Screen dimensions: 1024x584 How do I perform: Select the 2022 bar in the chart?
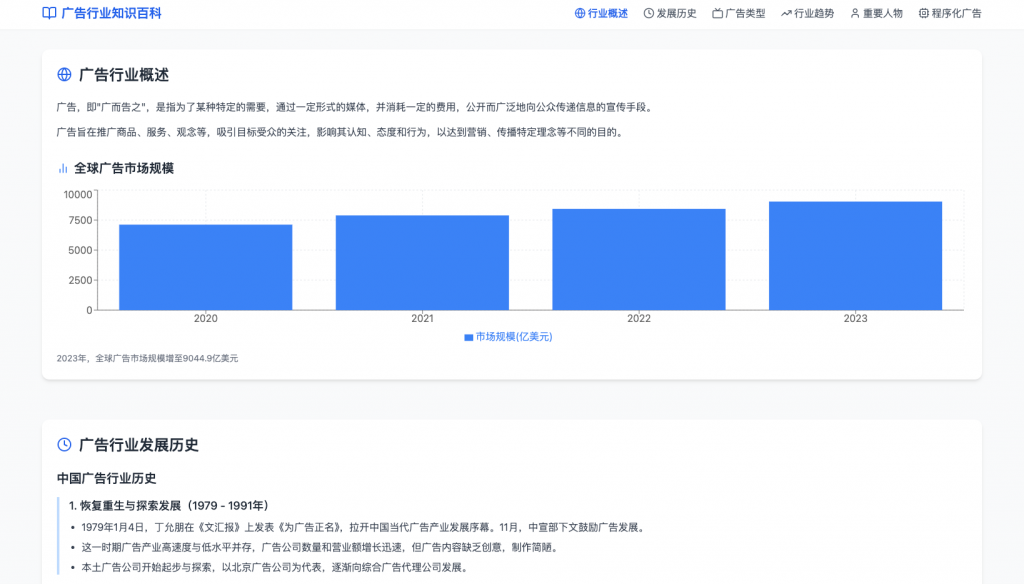(639, 259)
